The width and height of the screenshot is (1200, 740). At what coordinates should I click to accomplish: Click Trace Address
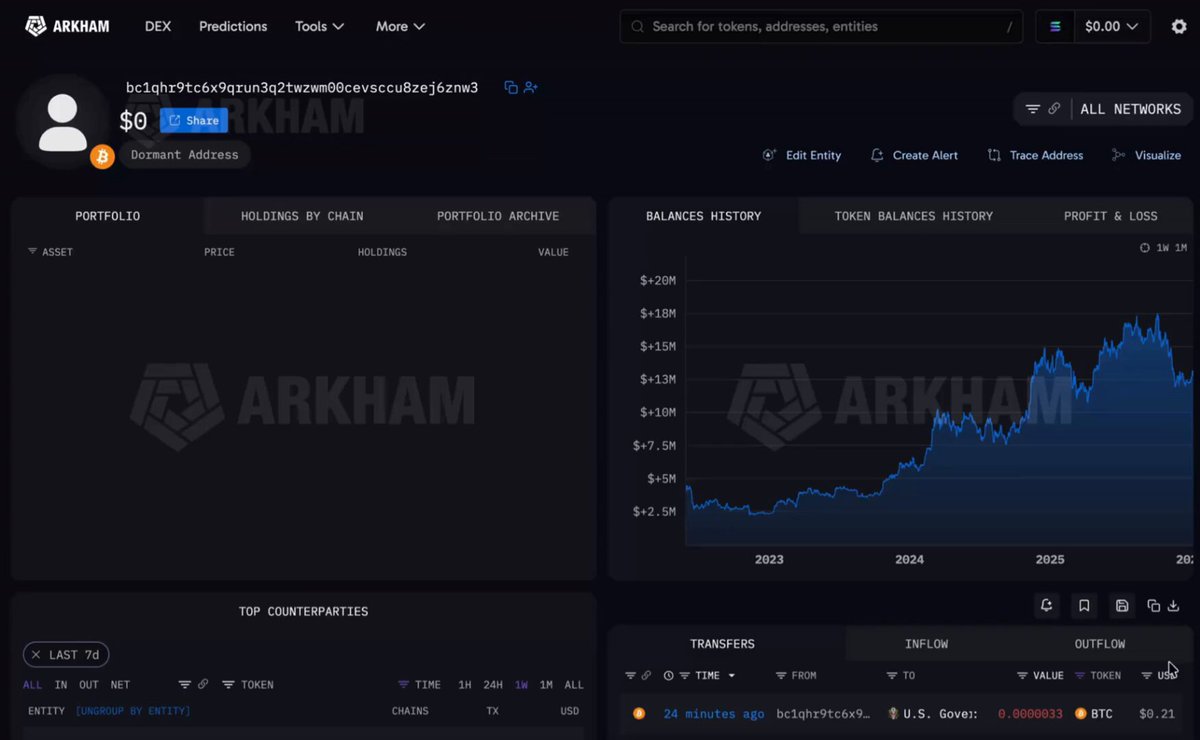1035,155
